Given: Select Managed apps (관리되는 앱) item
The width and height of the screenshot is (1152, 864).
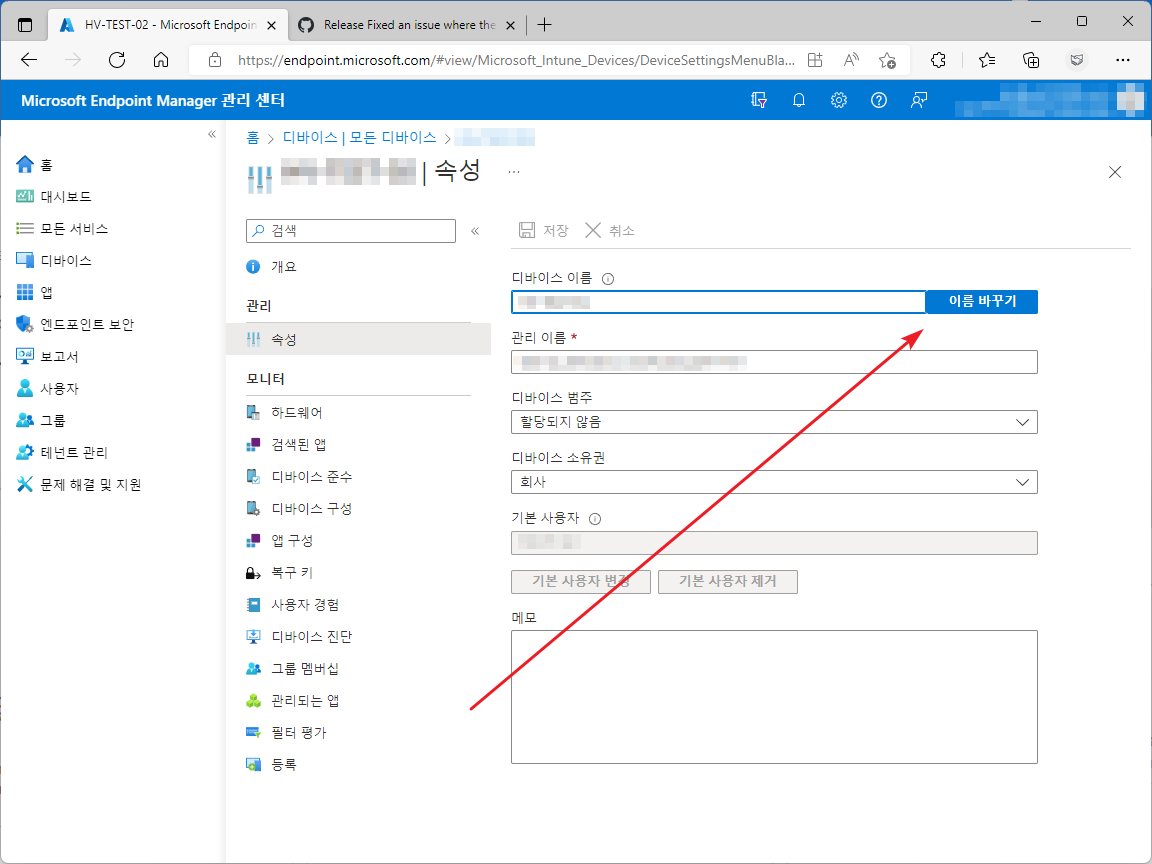Looking at the screenshot, I should (292, 701).
